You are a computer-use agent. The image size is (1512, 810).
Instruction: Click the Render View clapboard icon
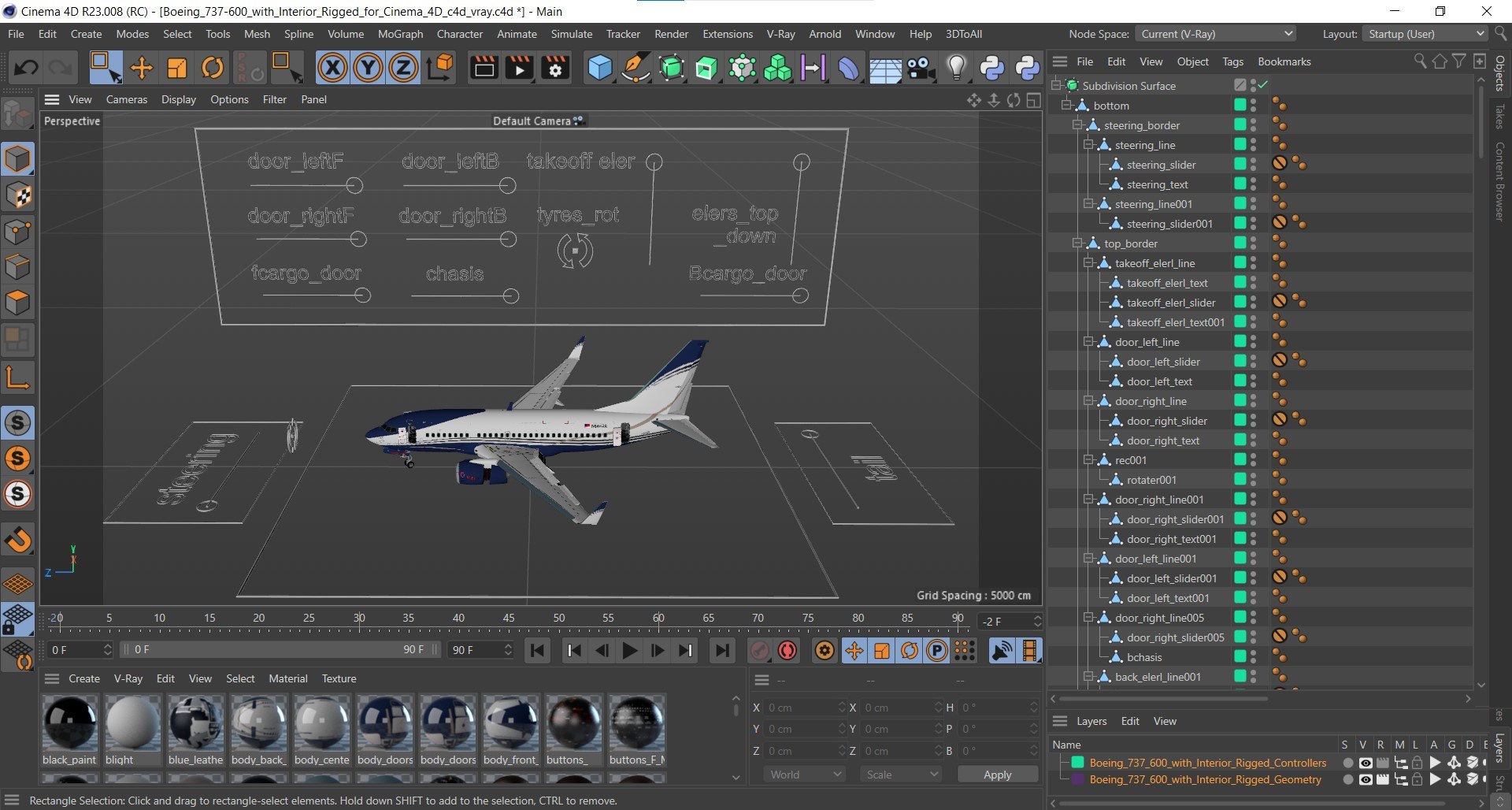click(484, 68)
